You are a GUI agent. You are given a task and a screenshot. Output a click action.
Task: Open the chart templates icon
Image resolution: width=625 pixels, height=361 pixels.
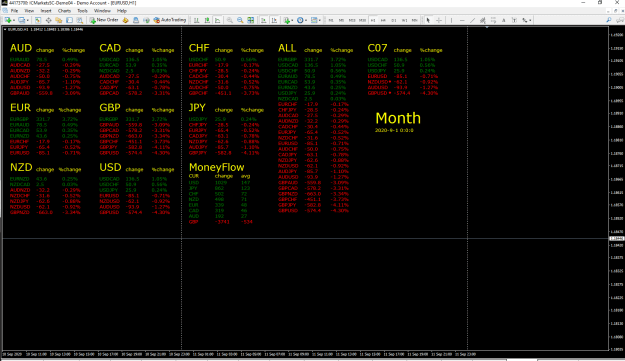314,20
